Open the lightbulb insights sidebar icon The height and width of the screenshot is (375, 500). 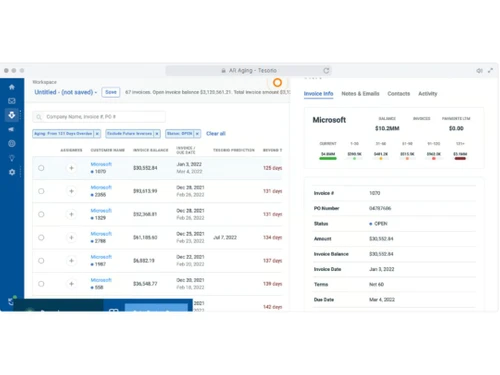pyautogui.click(x=12, y=158)
